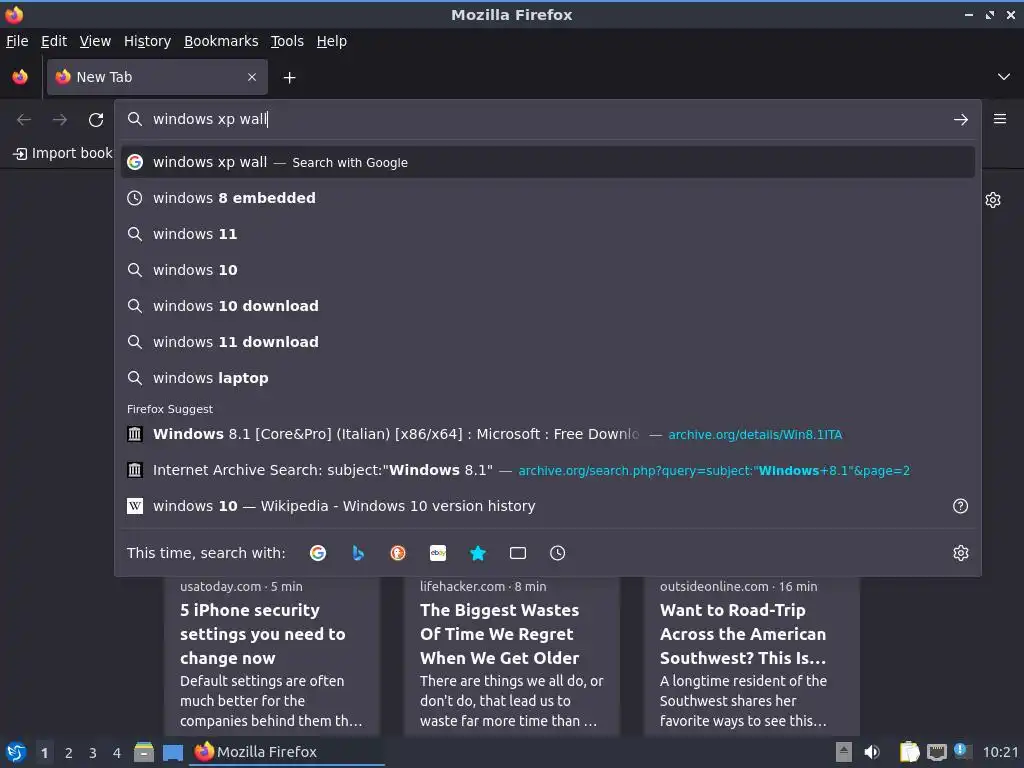Search history with clock icon
This screenshot has width=1024, height=768.
coord(558,553)
